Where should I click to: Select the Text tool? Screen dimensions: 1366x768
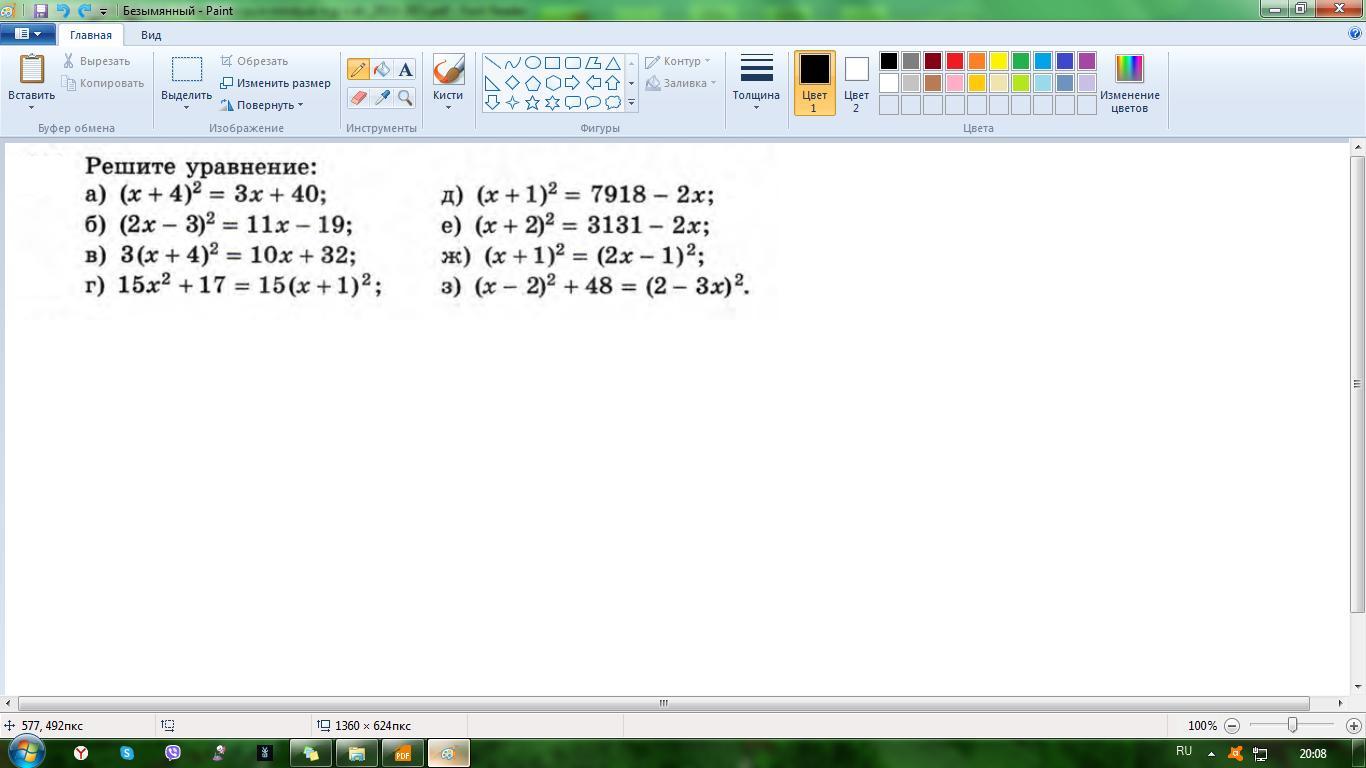[x=405, y=69]
